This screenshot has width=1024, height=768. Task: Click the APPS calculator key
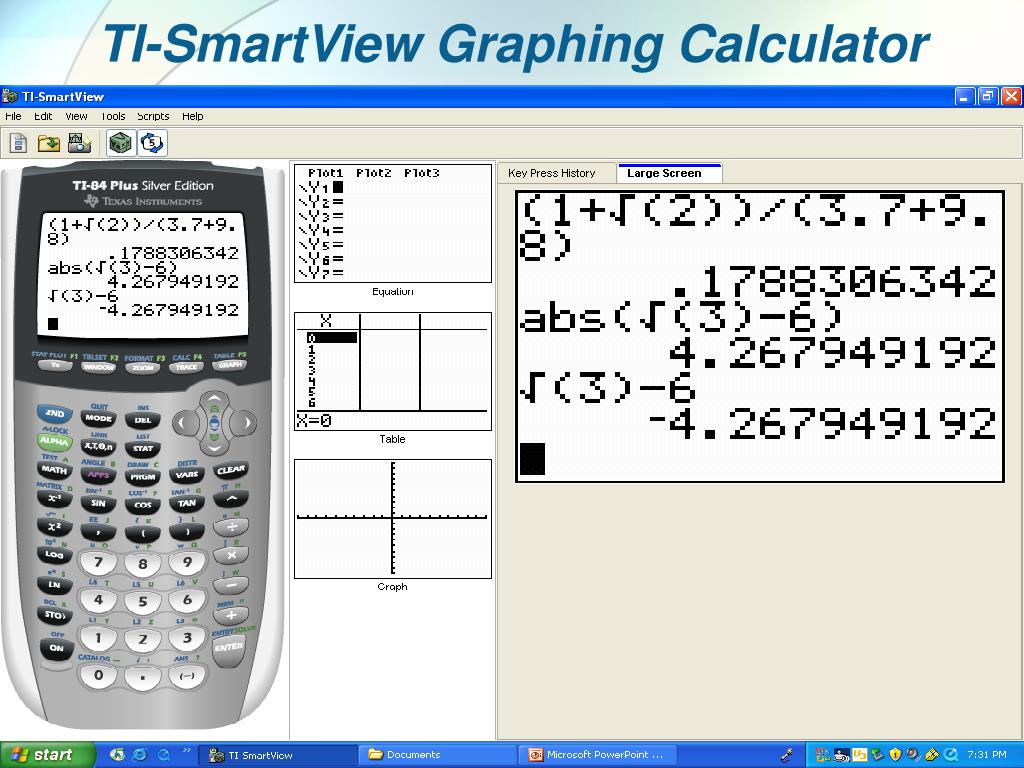99,475
